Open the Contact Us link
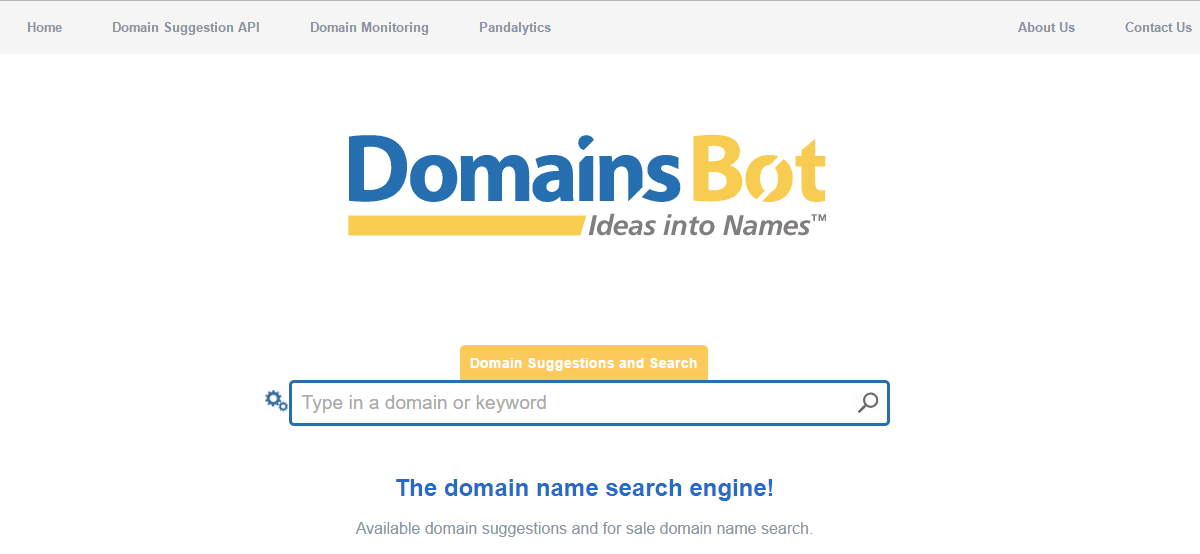1200x554 pixels. coord(1158,27)
